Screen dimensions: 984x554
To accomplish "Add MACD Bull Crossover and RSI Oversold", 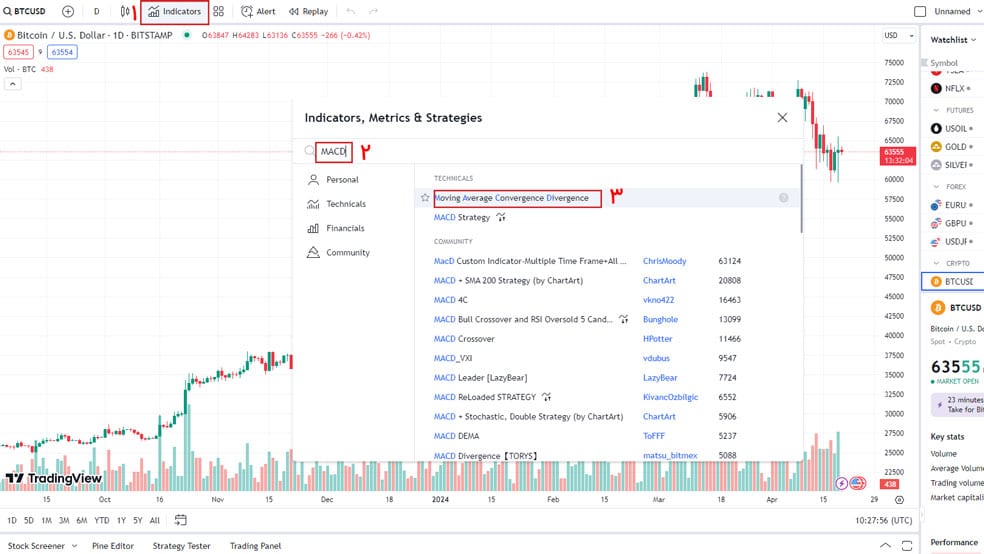I will point(523,319).
